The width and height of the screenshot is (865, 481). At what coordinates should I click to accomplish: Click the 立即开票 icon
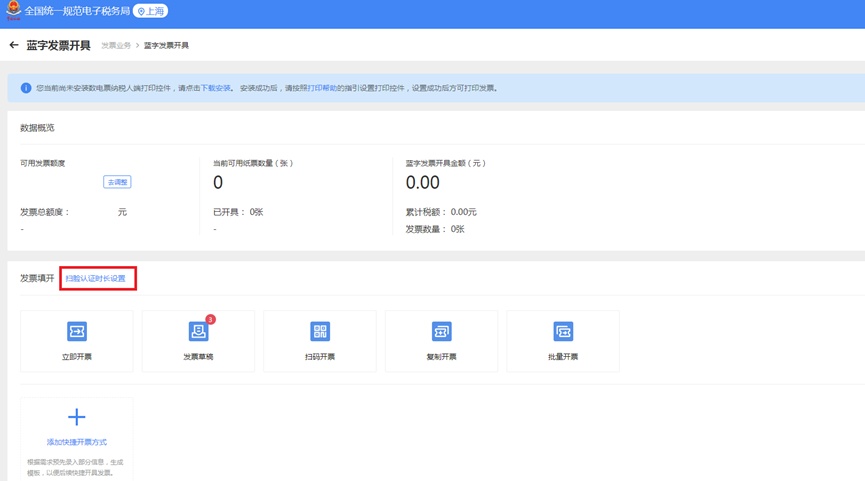(x=77, y=332)
